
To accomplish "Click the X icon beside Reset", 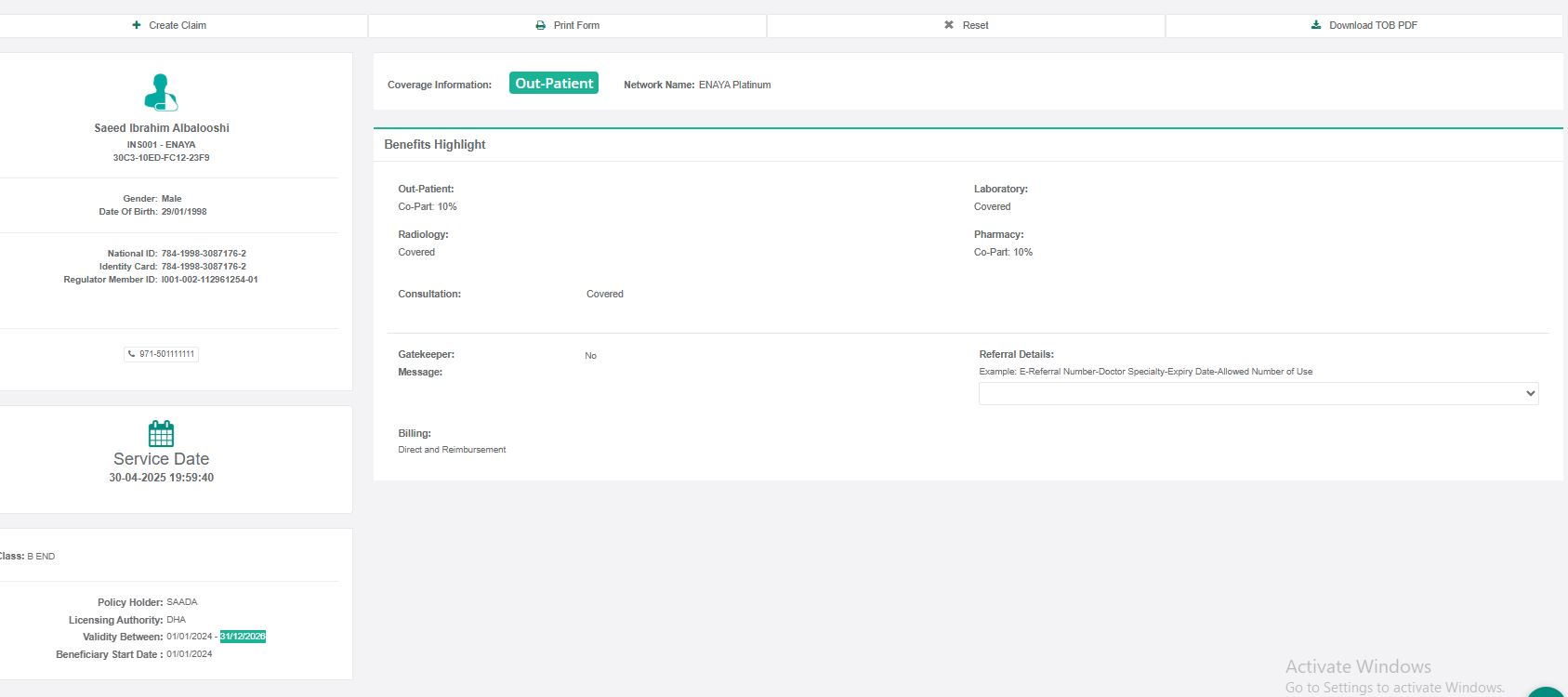I will click(949, 25).
